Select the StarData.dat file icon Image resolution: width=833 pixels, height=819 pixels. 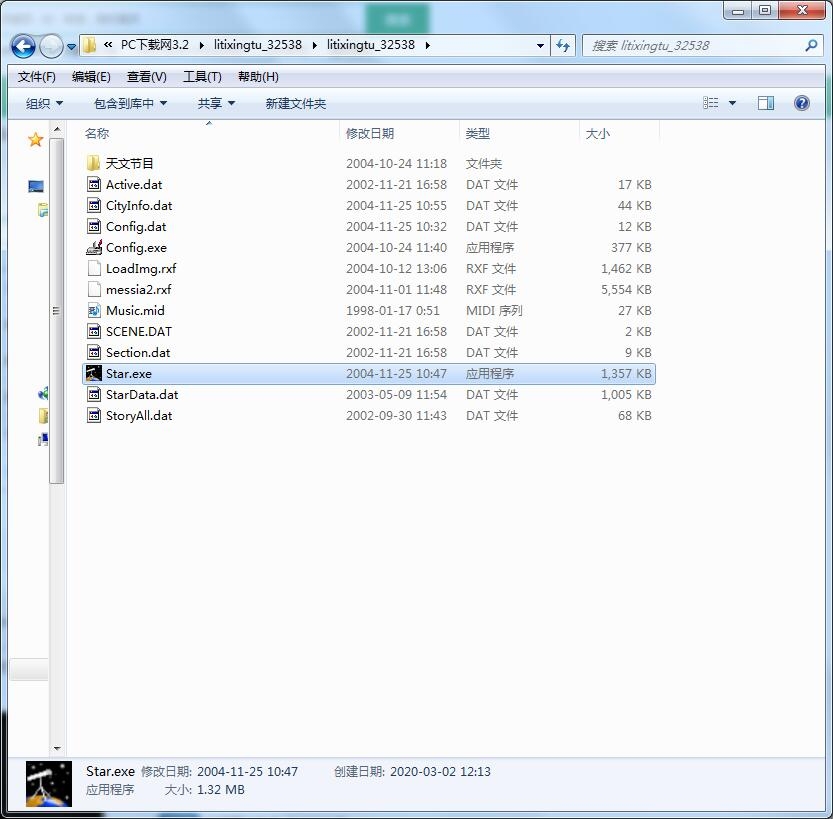[x=94, y=394]
